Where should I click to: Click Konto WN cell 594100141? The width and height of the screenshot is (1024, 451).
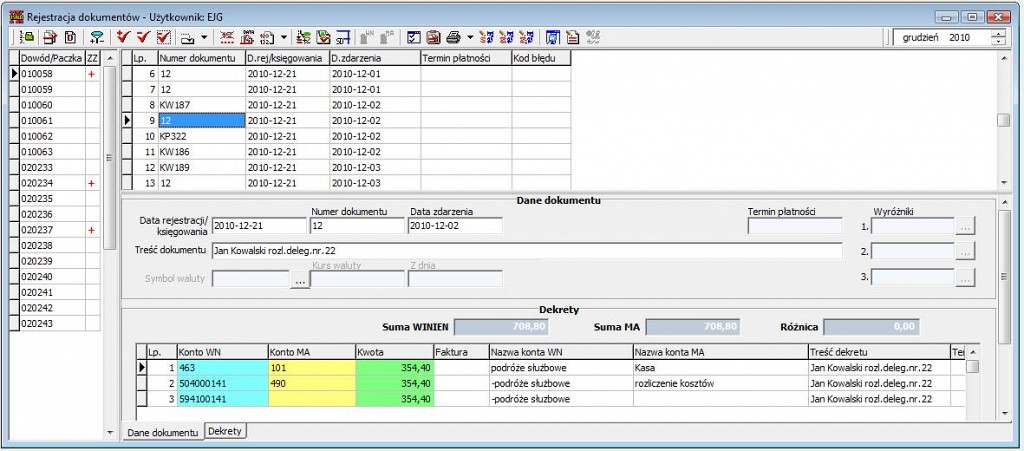pos(222,399)
